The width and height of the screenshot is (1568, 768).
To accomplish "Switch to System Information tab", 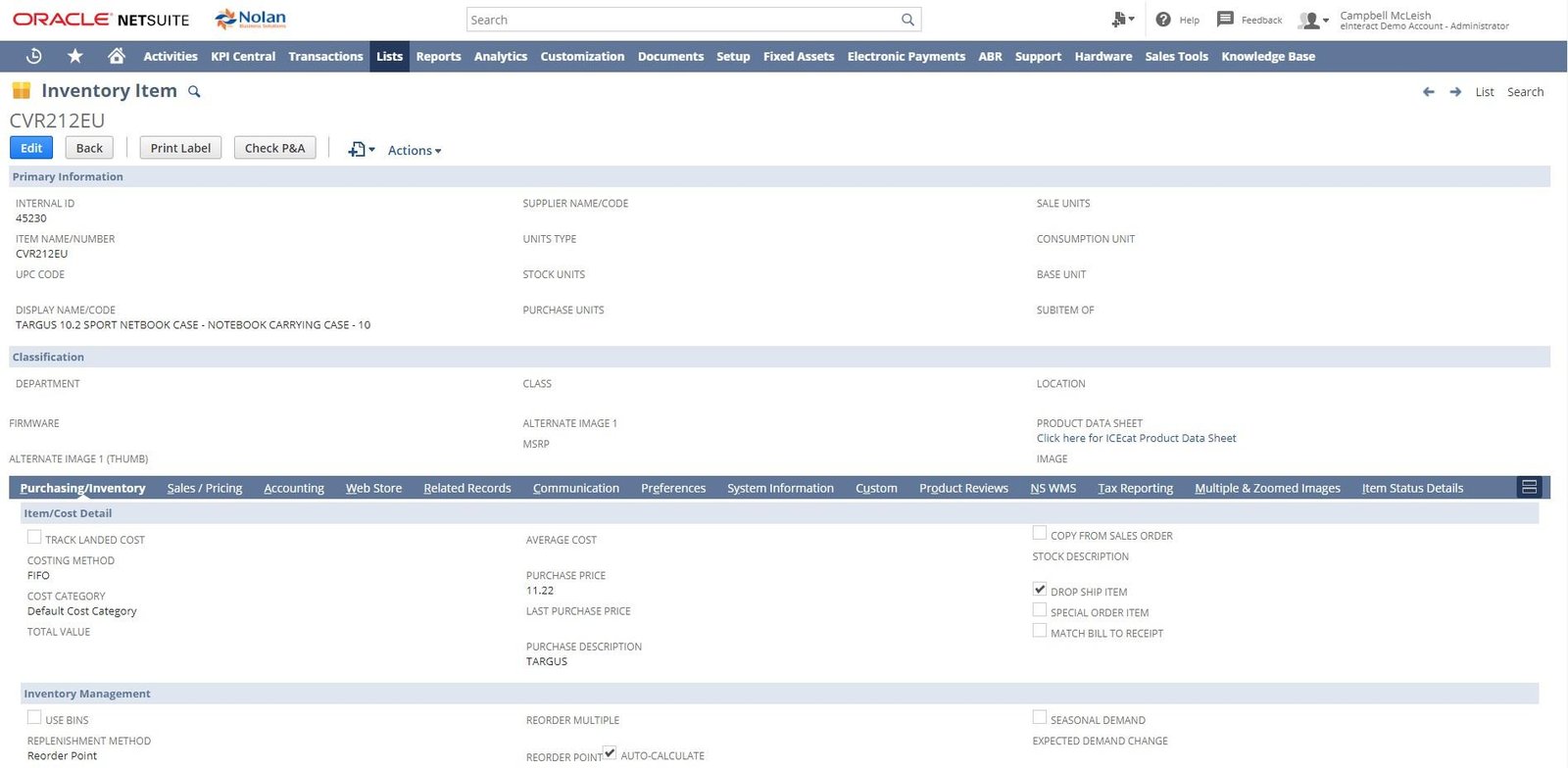I will [x=780, y=488].
